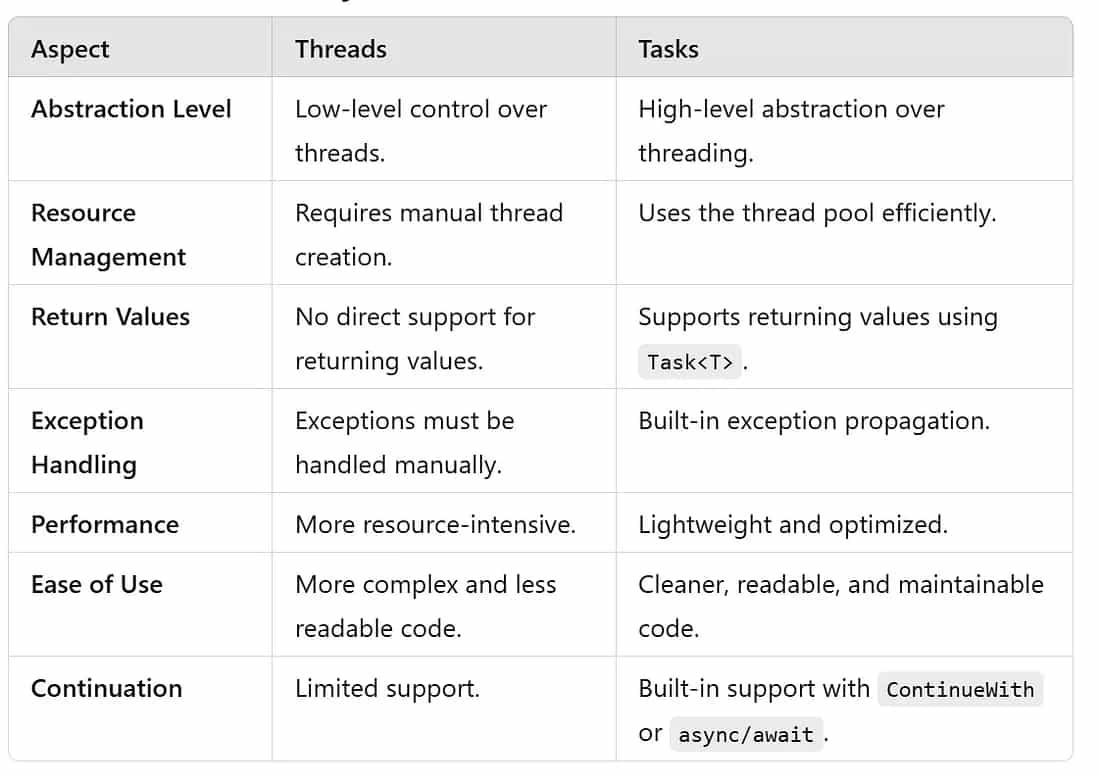Select the Continuation row label
The height and width of the screenshot is (776, 1100).
(107, 688)
